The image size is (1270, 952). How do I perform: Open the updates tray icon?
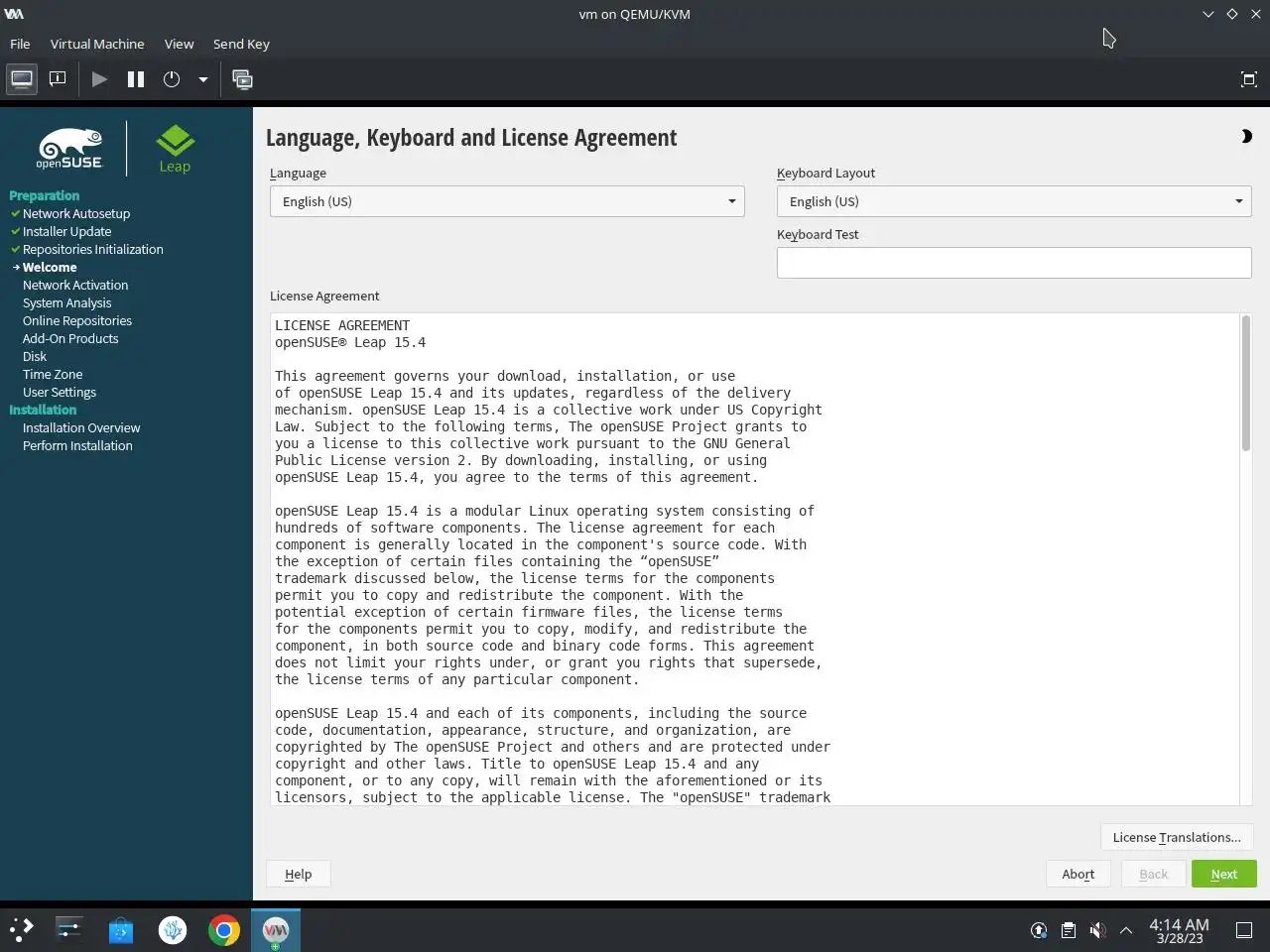click(x=1039, y=930)
